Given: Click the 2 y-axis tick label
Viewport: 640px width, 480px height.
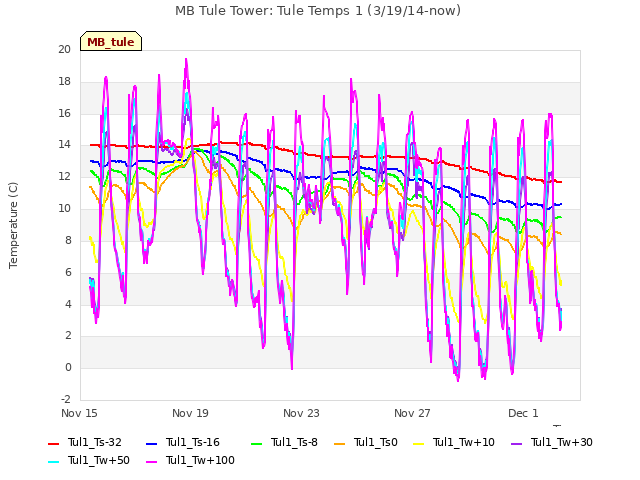Looking at the screenshot, I should [68, 336].
